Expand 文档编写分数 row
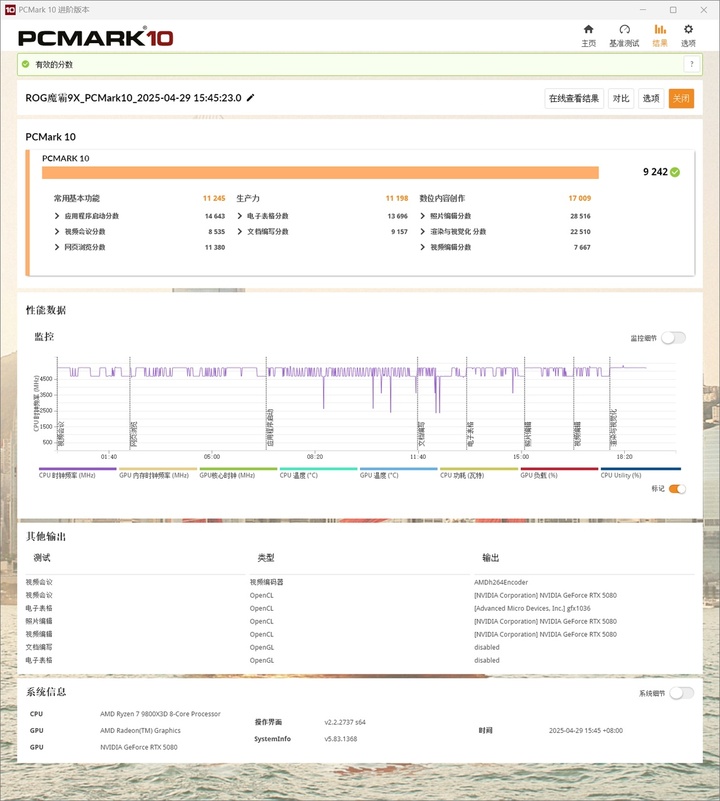Image resolution: width=720 pixels, height=801 pixels. tap(240, 231)
